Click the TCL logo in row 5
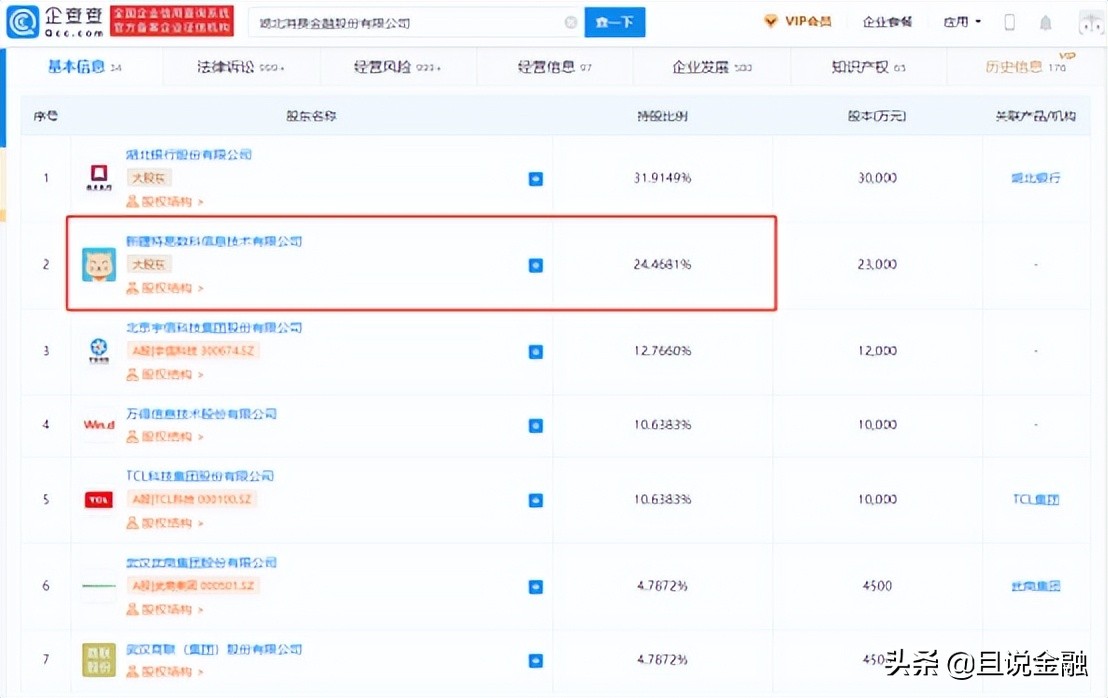This screenshot has height=698, width=1108. [x=98, y=499]
